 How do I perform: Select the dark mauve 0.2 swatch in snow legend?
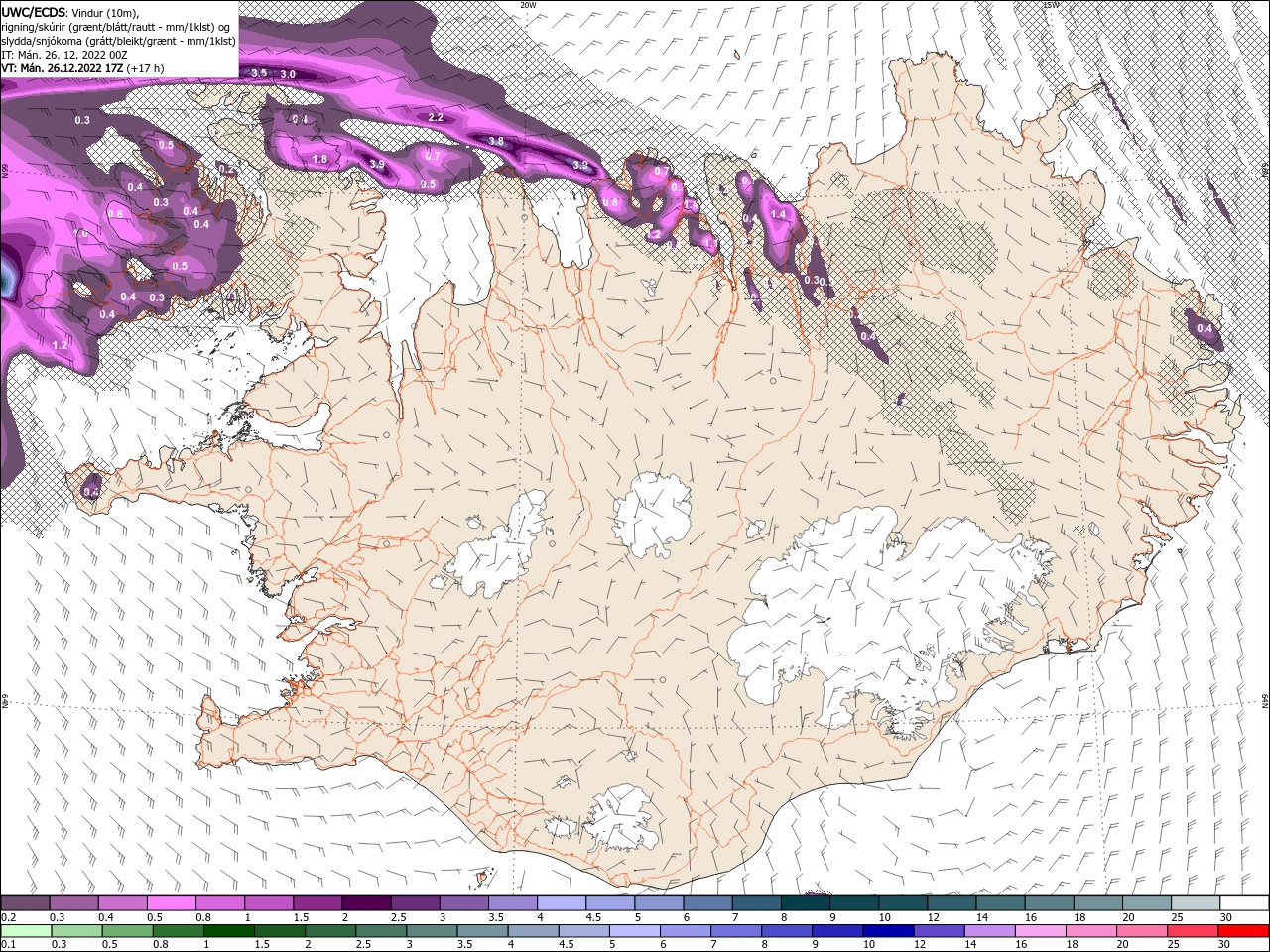(25, 903)
